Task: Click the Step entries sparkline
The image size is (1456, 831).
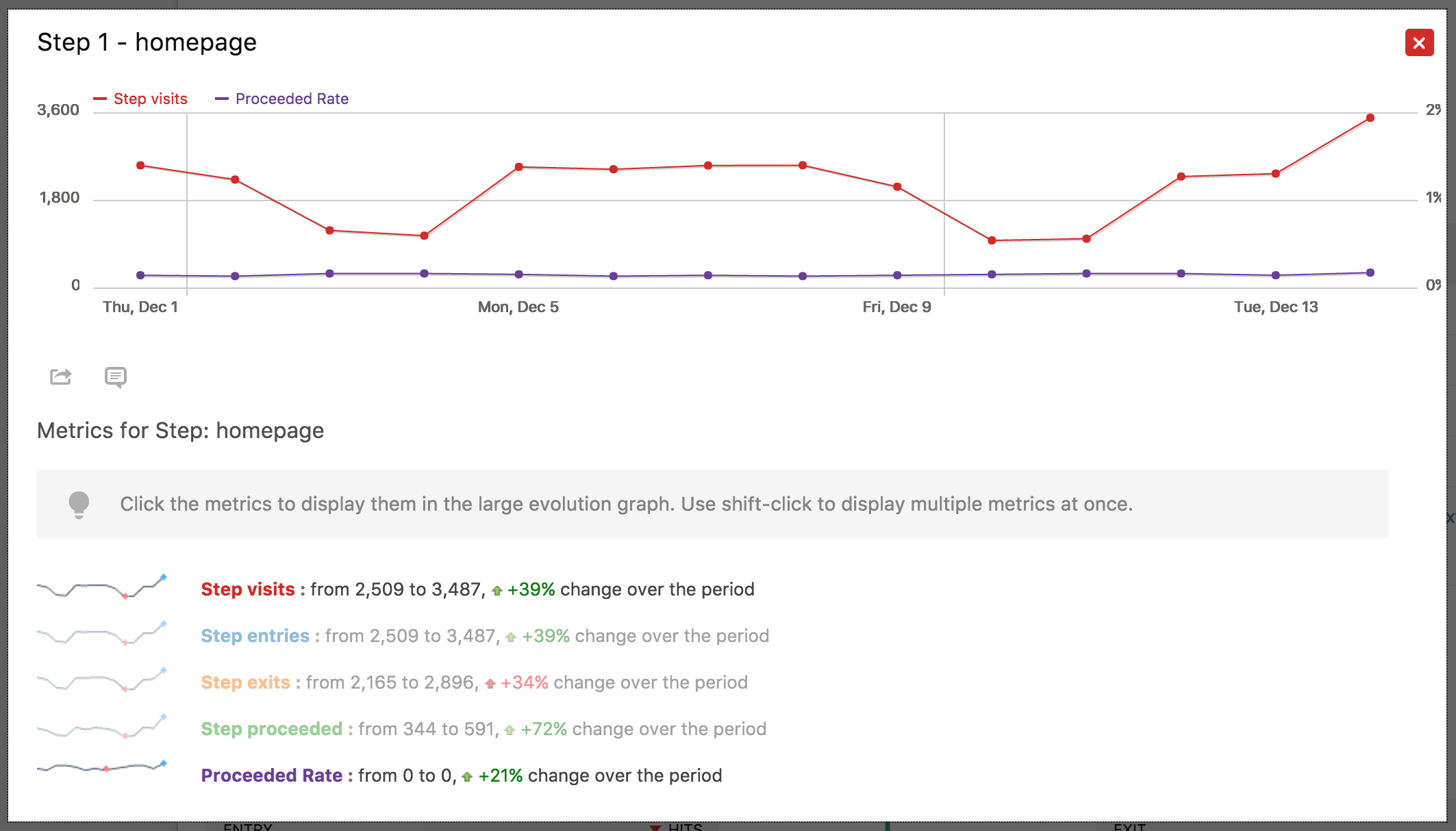Action: [x=102, y=635]
